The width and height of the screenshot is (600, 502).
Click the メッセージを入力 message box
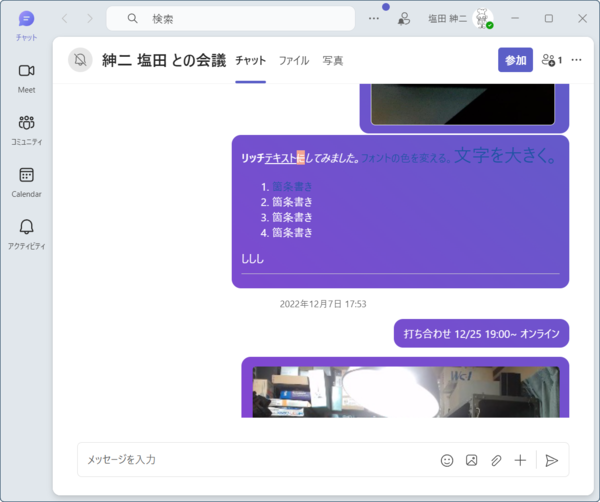(x=256, y=460)
